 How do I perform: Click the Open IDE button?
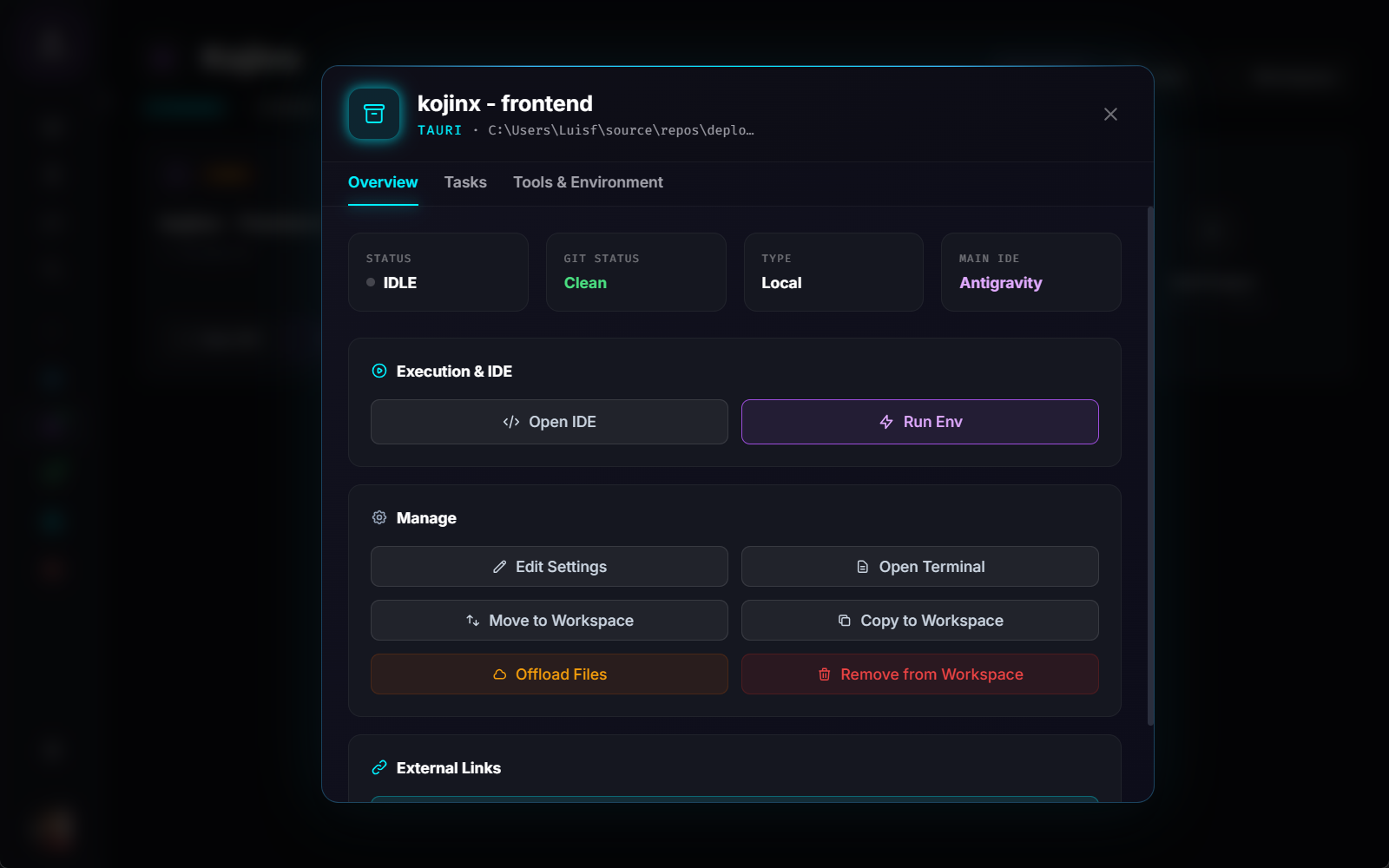550,422
